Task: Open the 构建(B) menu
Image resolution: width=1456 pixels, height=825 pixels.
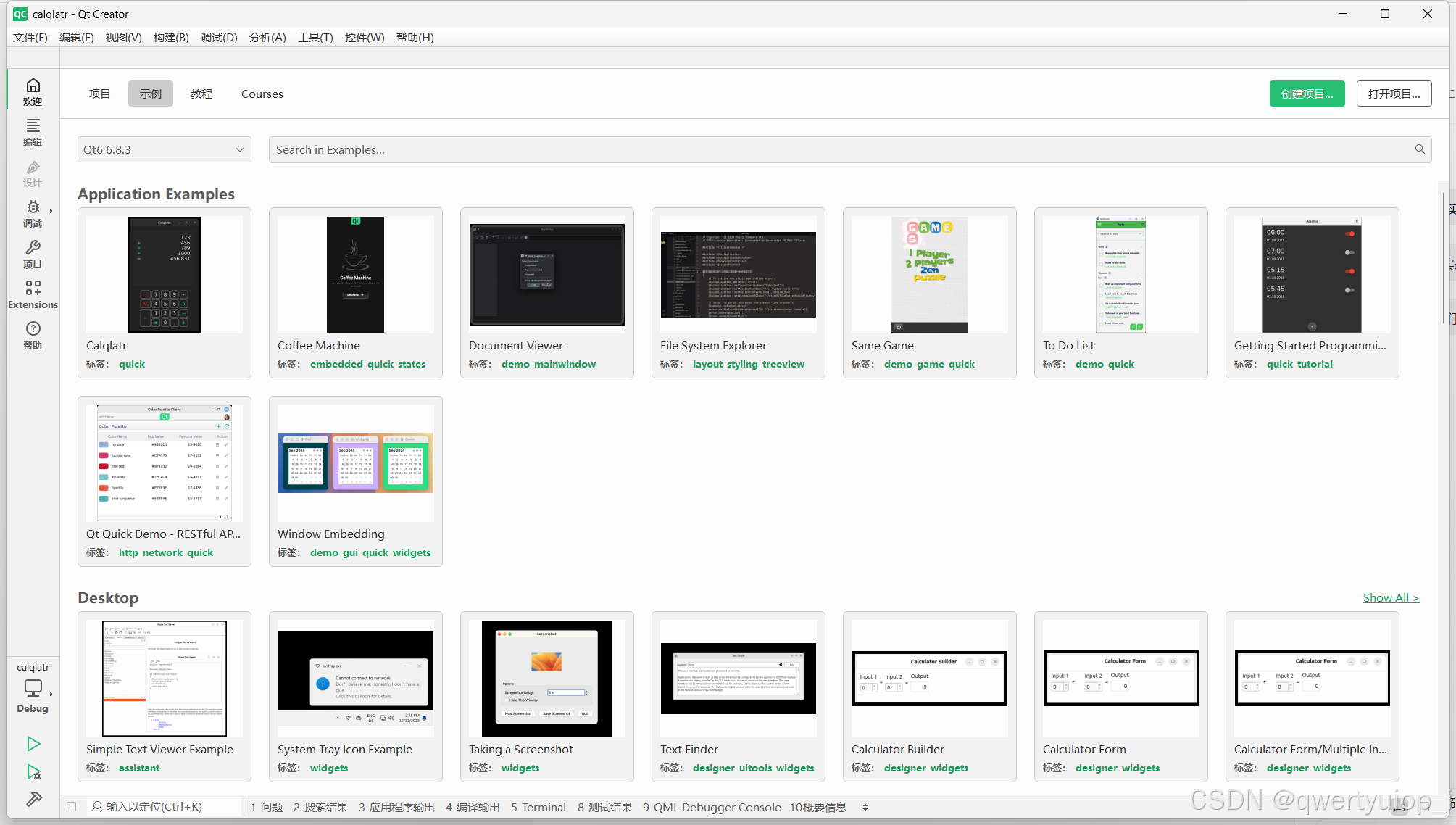Action: pyautogui.click(x=171, y=37)
